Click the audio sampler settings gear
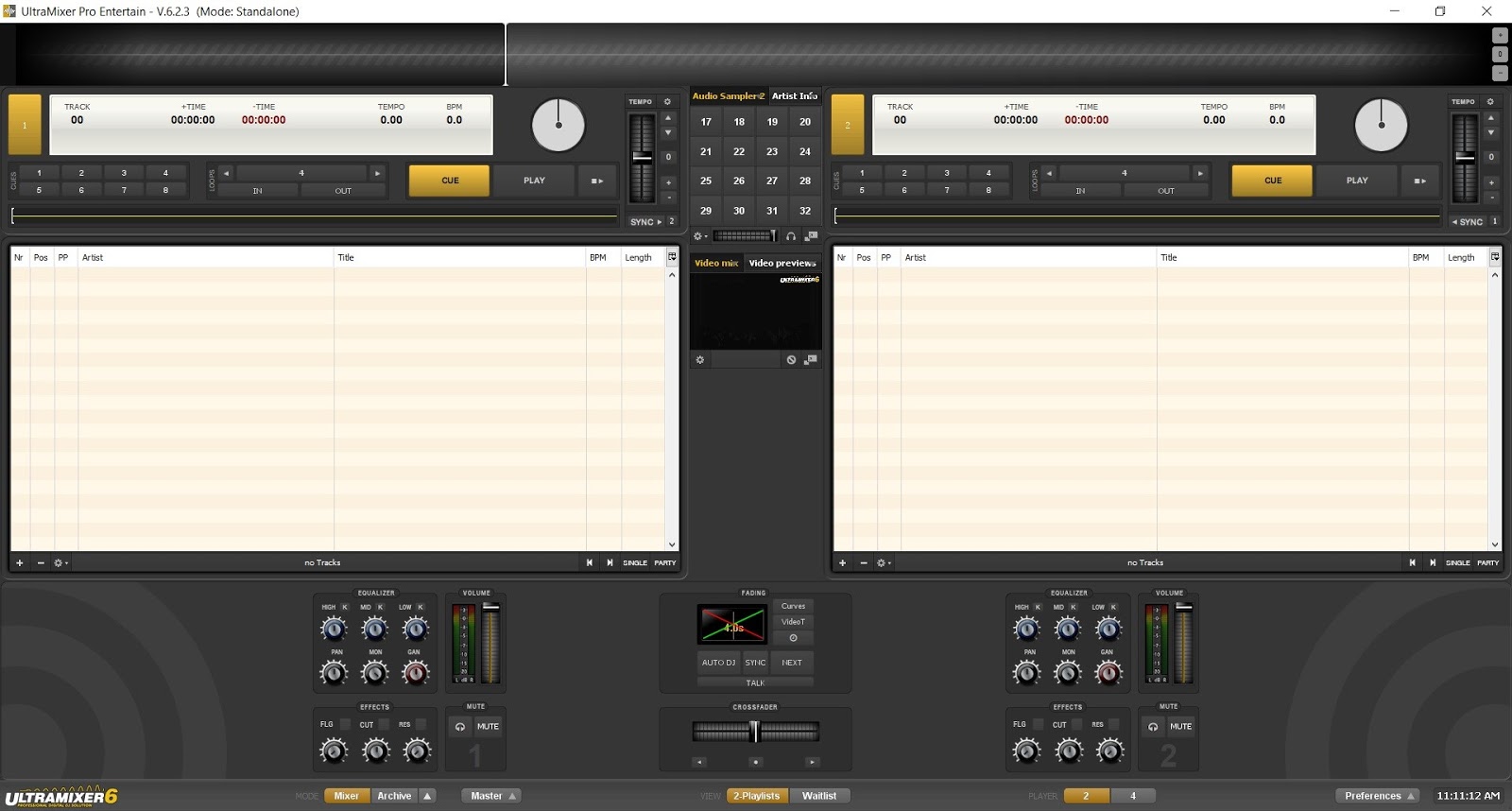Screen dimensions: 1512x811 (x=699, y=236)
